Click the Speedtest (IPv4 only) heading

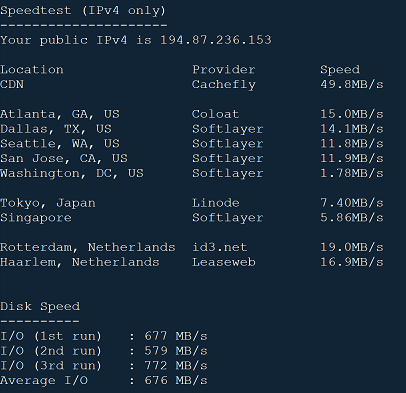pos(83,11)
